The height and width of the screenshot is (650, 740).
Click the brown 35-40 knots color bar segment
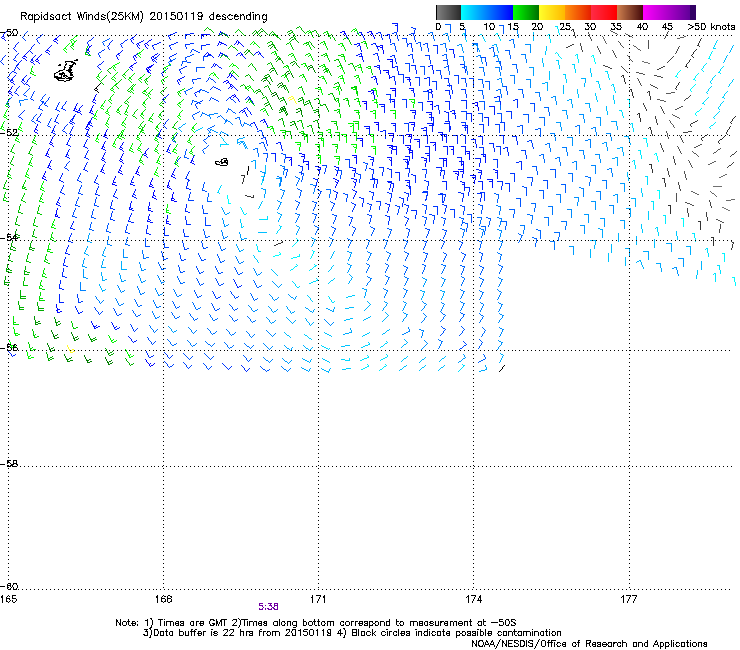click(630, 12)
